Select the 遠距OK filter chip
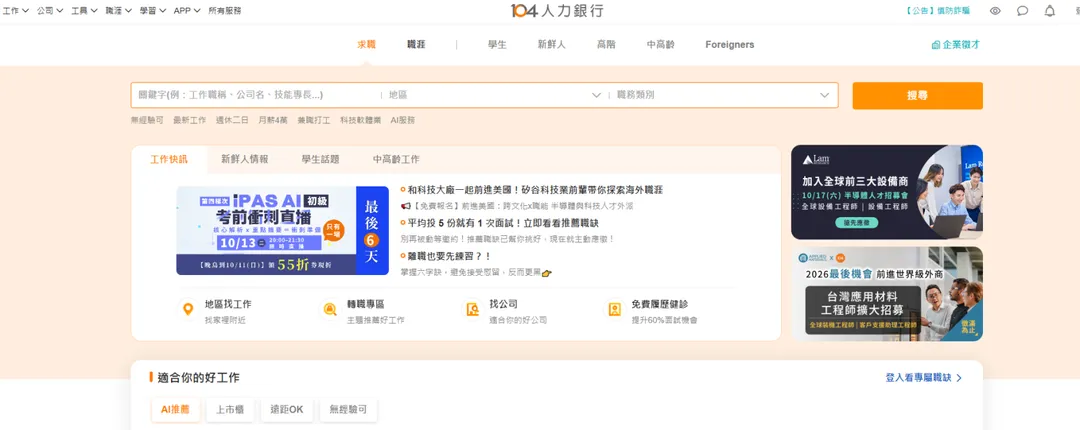The image size is (1080, 430). tap(287, 409)
